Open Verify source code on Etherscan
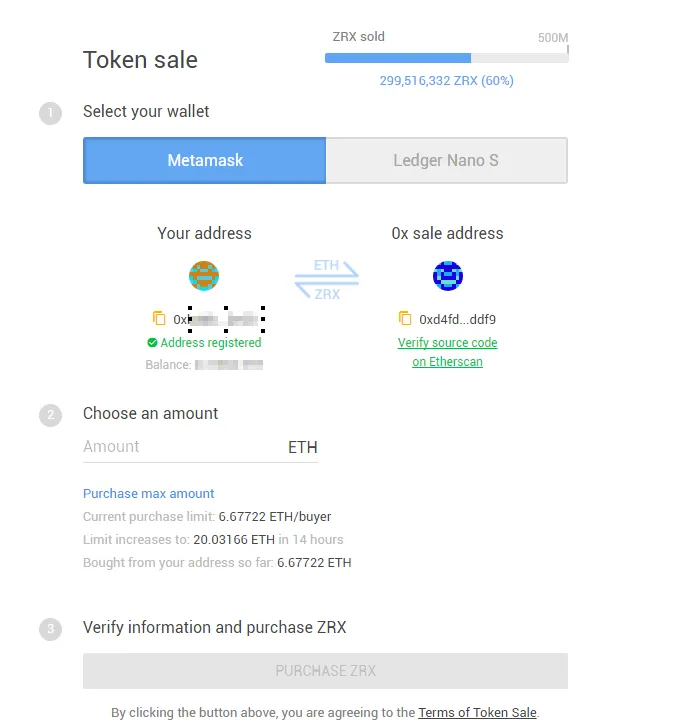The width and height of the screenshot is (677, 727). click(447, 352)
